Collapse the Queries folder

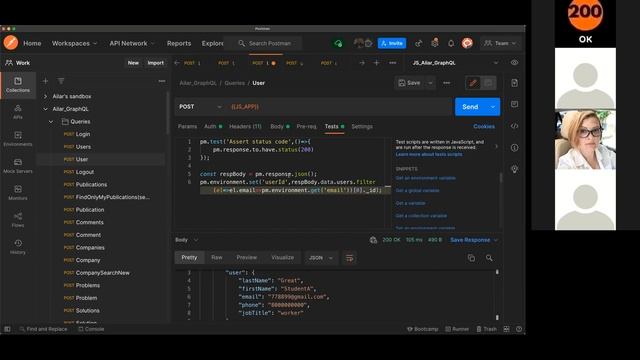[51, 122]
